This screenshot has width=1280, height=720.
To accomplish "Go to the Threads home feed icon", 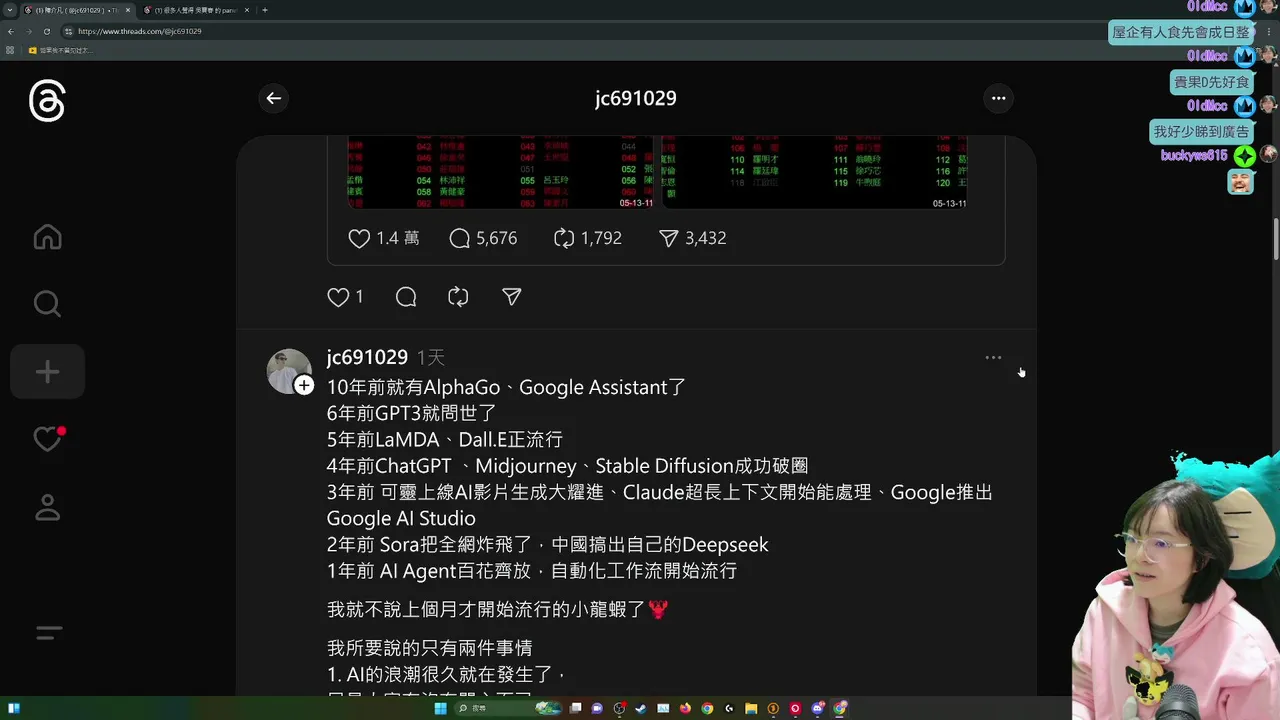I will point(47,237).
